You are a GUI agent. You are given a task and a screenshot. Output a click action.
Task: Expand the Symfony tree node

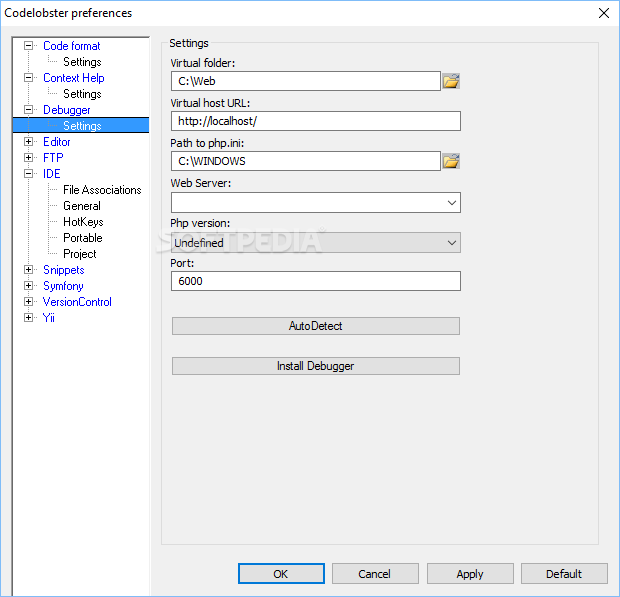coord(28,285)
